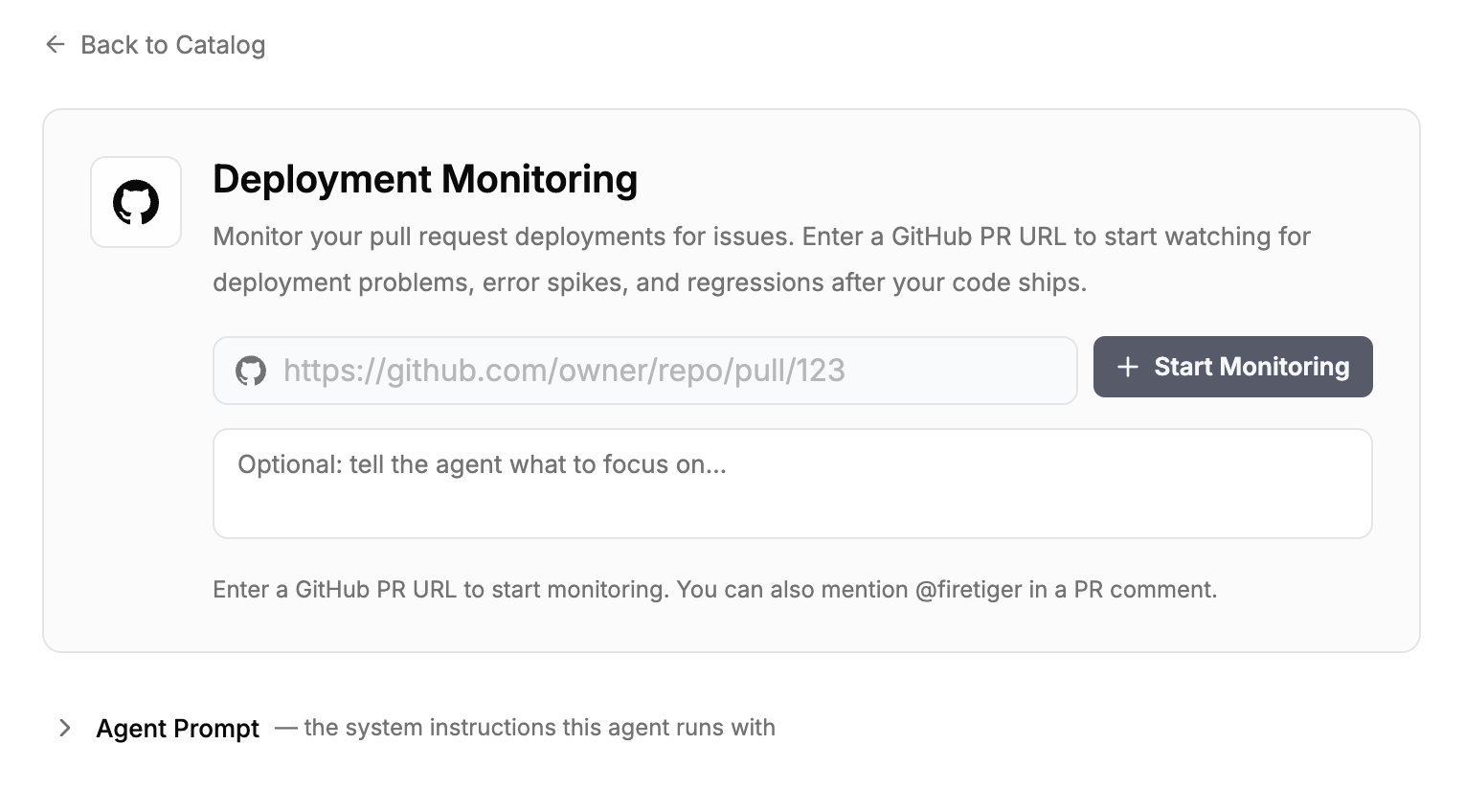Image resolution: width=1465 pixels, height=812 pixels.
Task: Open the Agent Prompt disclosure triangle
Action: pyautogui.click(x=64, y=728)
